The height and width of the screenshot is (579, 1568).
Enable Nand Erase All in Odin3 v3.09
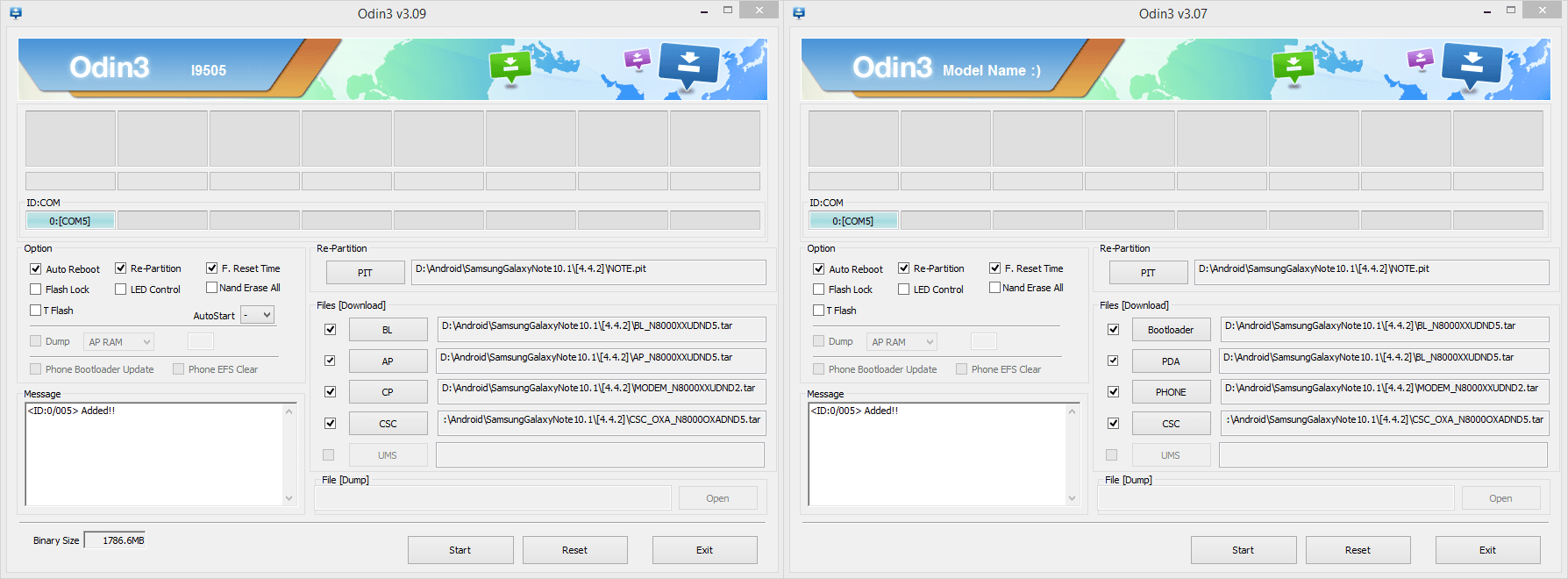(212, 288)
